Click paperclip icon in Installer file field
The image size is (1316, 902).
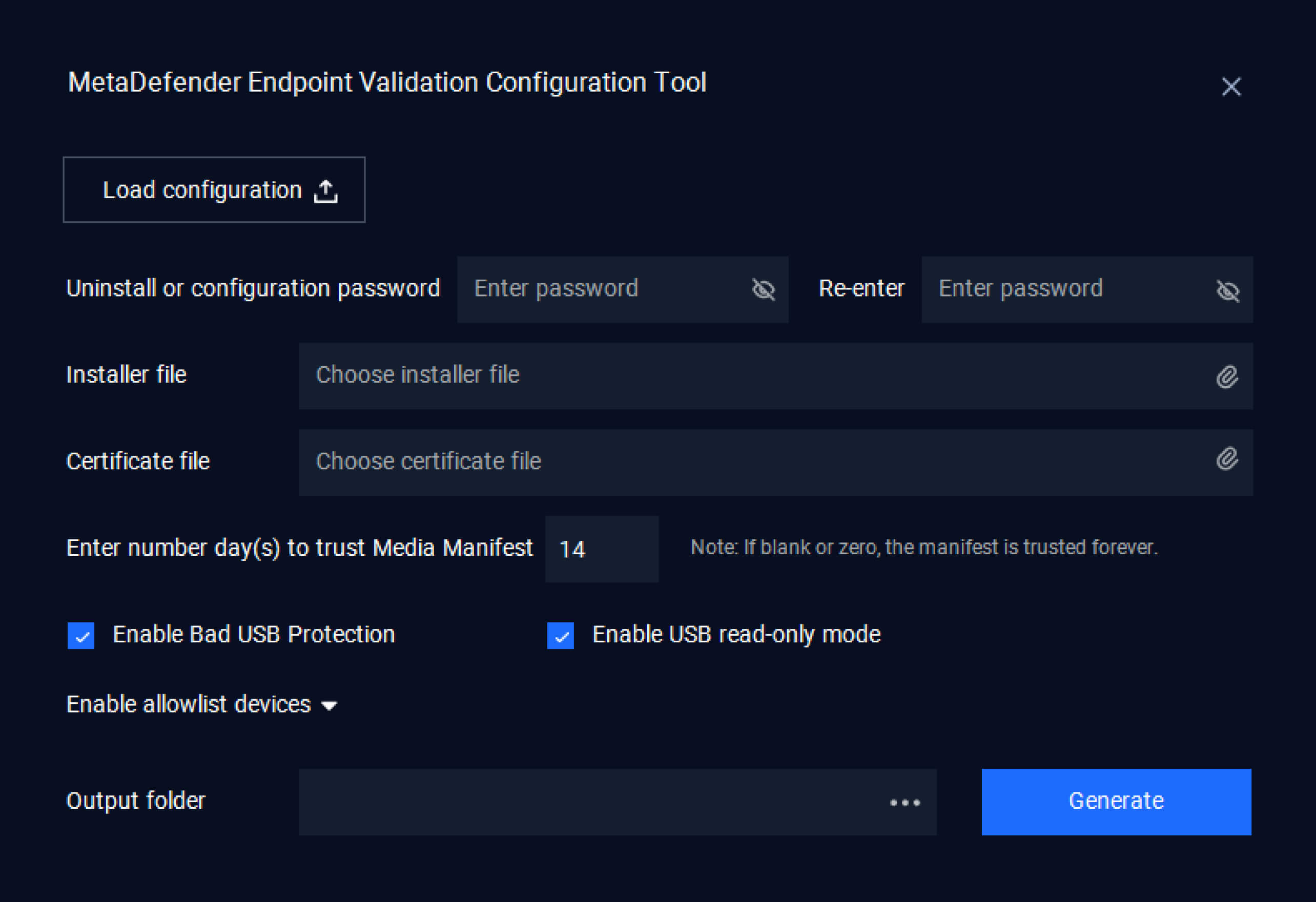pyautogui.click(x=1226, y=377)
